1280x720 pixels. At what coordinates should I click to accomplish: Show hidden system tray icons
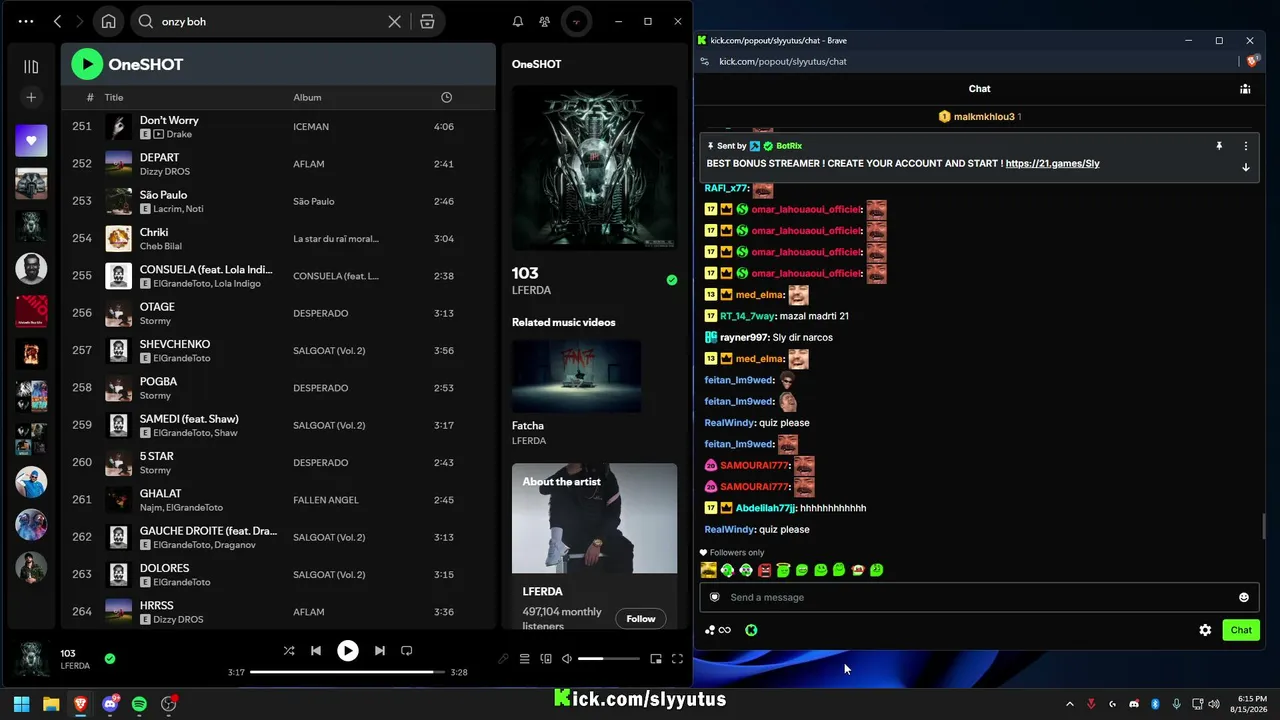[1070, 704]
